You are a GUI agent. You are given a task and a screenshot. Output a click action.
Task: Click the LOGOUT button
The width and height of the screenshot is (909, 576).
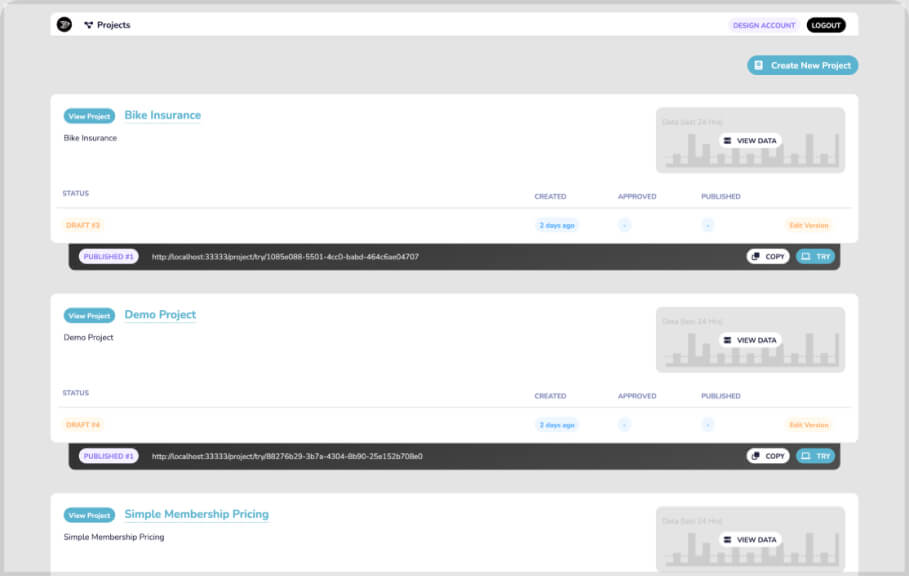(x=826, y=25)
